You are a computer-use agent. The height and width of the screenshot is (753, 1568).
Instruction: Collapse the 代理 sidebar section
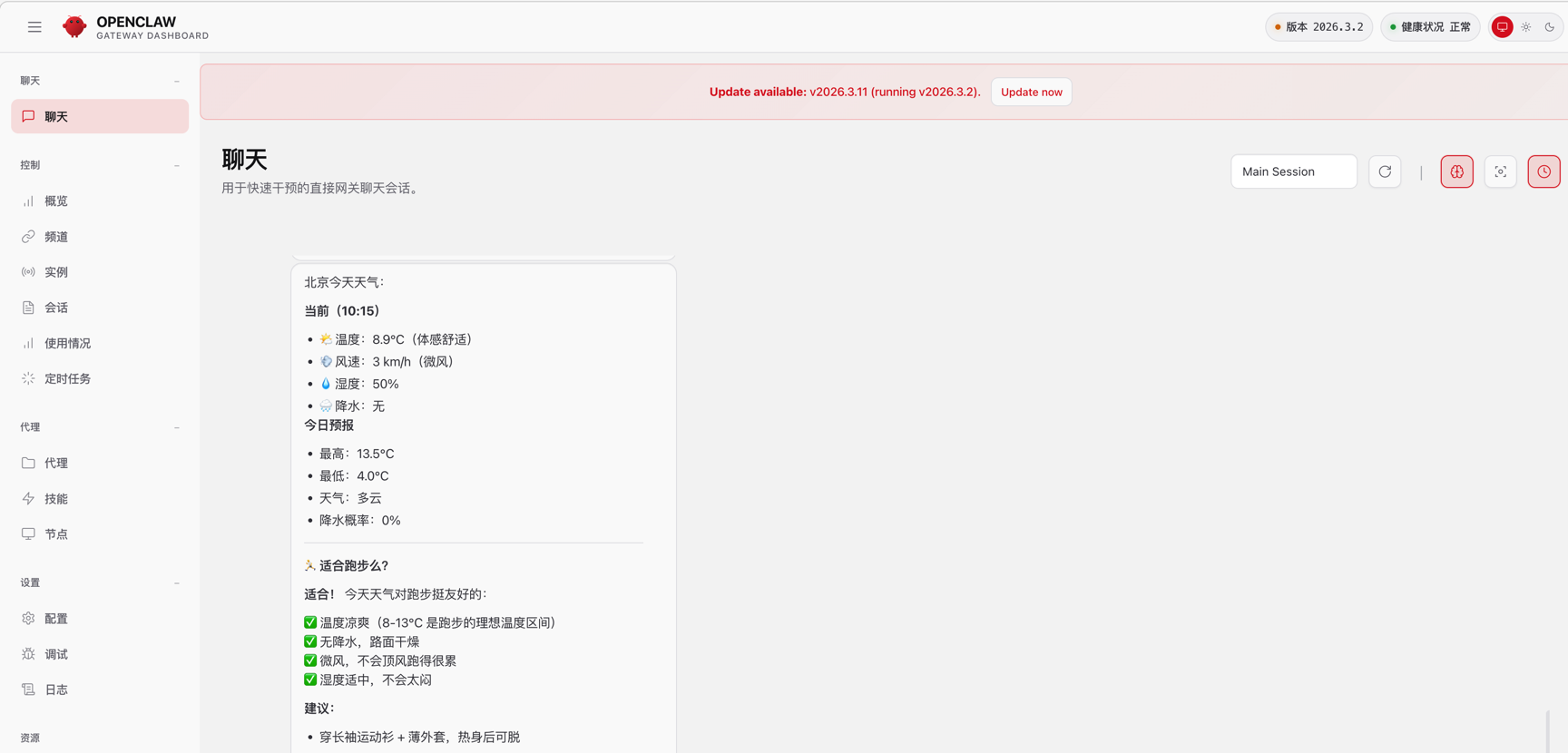coord(177,427)
